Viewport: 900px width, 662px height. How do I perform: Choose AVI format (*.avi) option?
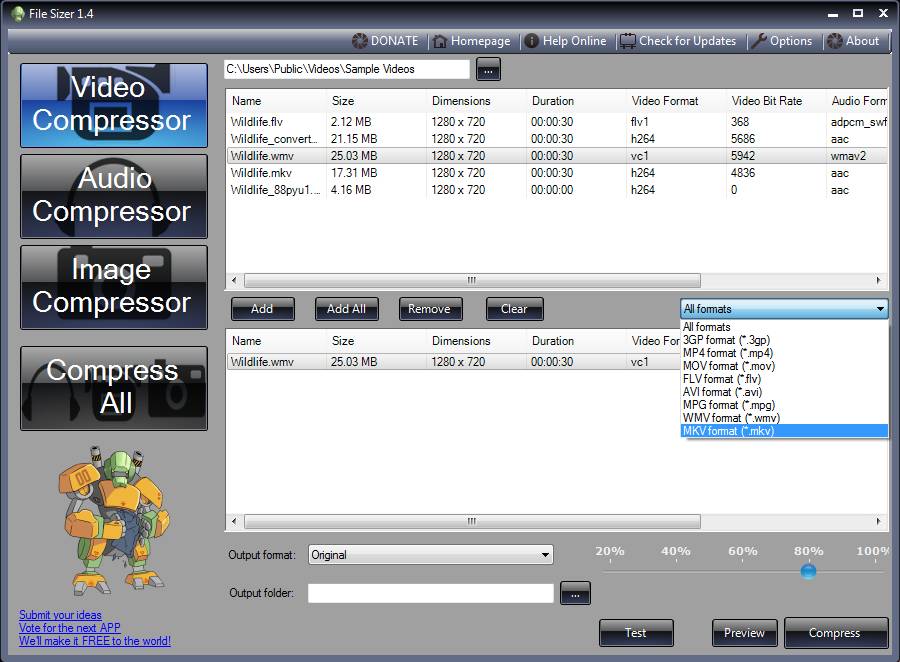784,392
